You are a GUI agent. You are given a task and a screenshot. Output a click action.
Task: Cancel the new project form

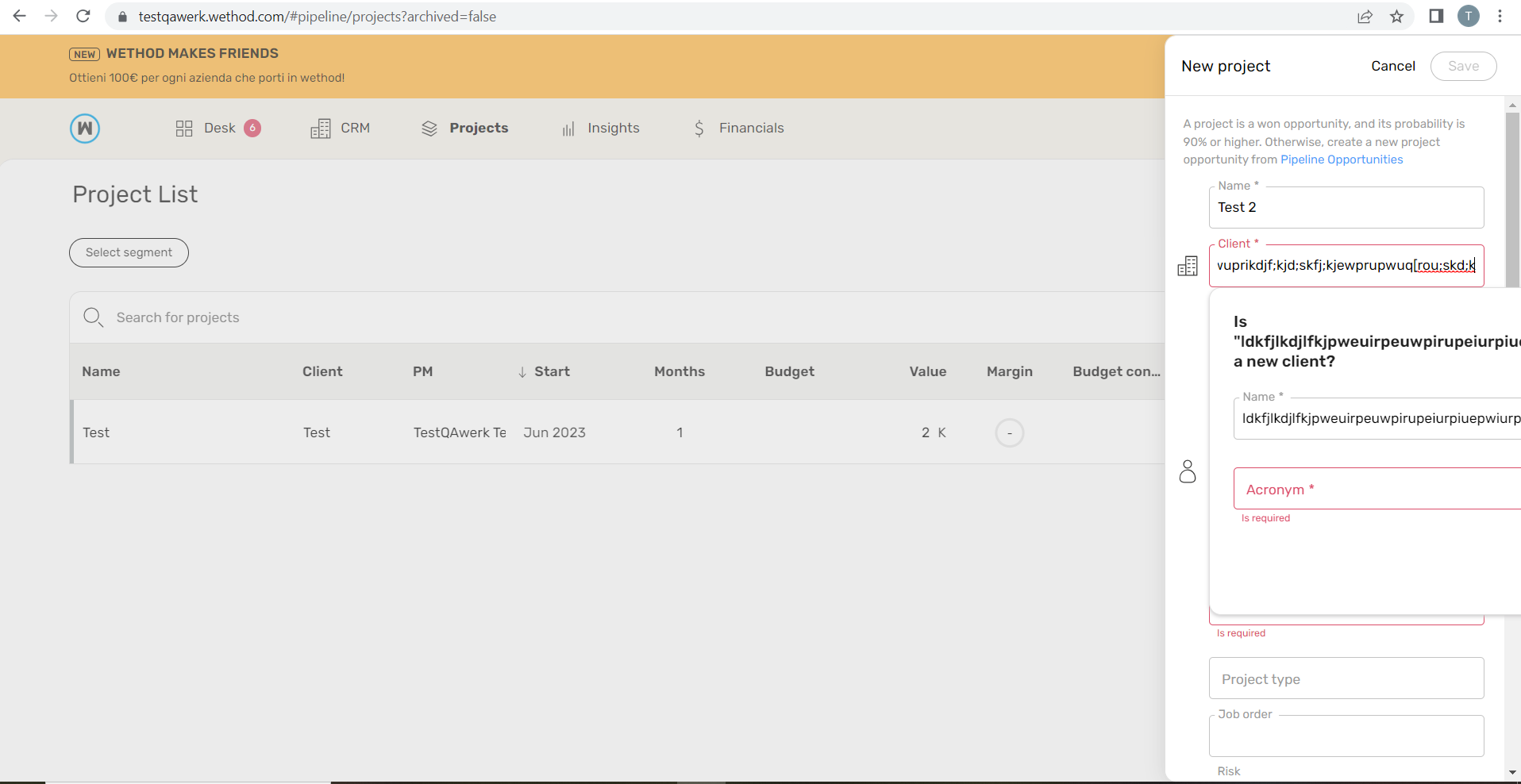click(x=1393, y=66)
